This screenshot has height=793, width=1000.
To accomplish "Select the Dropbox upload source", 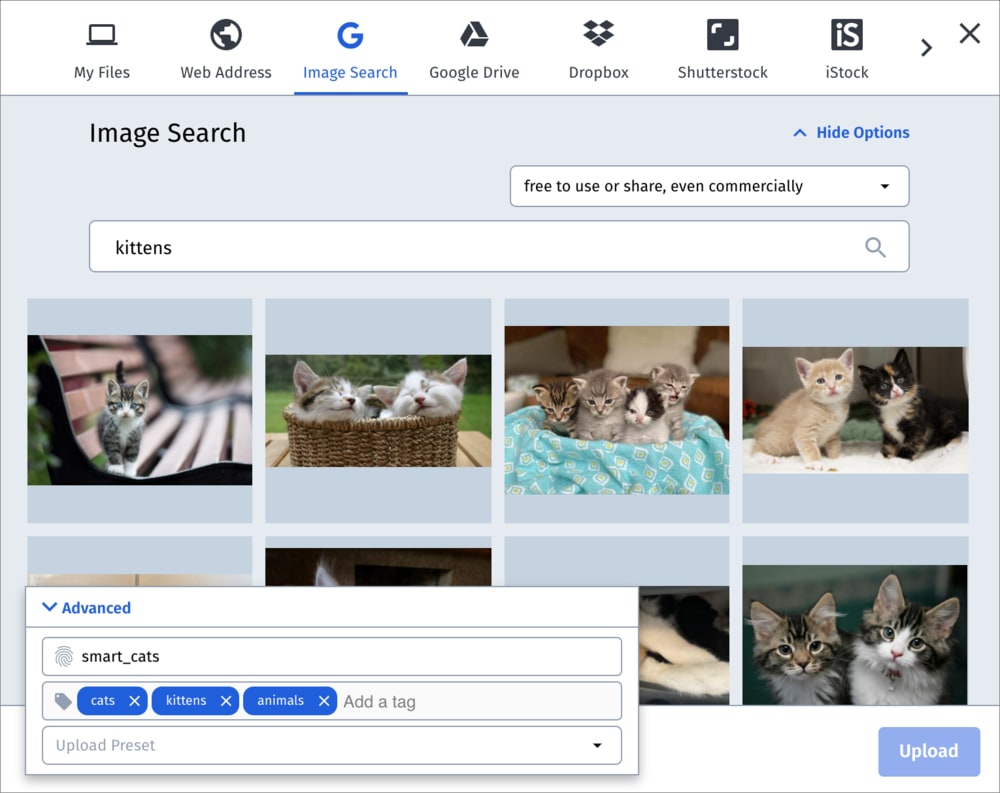I will click(598, 47).
